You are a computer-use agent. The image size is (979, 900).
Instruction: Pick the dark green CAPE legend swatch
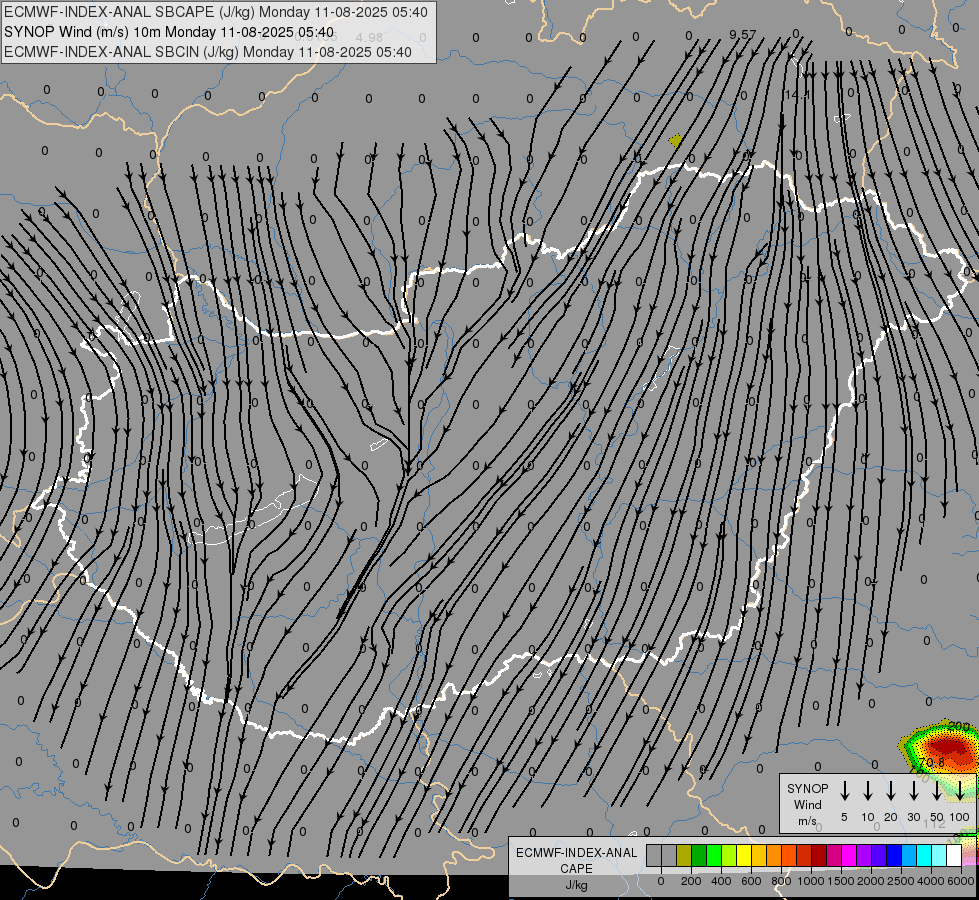(699, 855)
